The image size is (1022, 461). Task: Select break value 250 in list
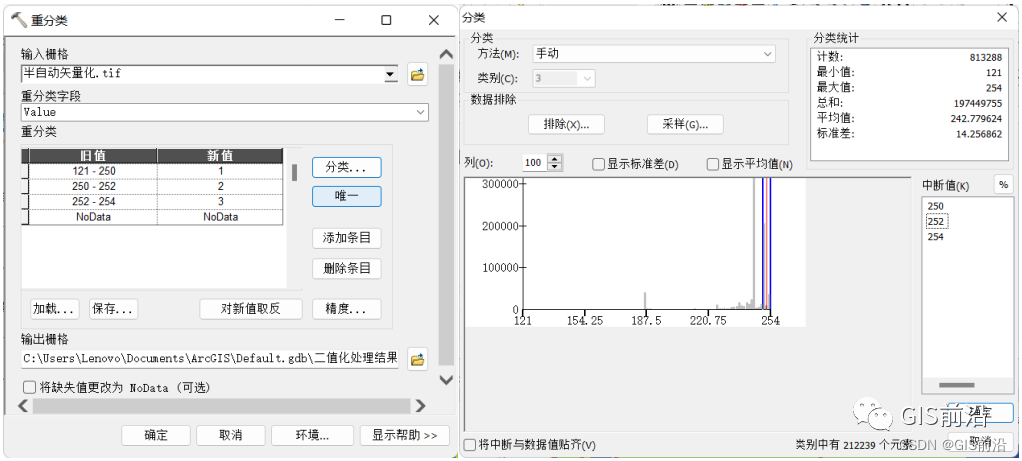coord(935,206)
